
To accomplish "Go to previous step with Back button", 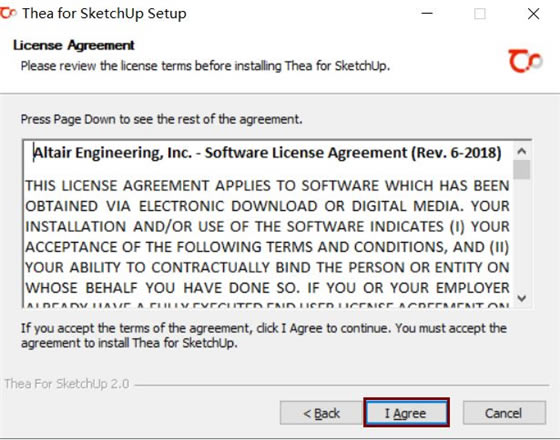I will click(321, 413).
